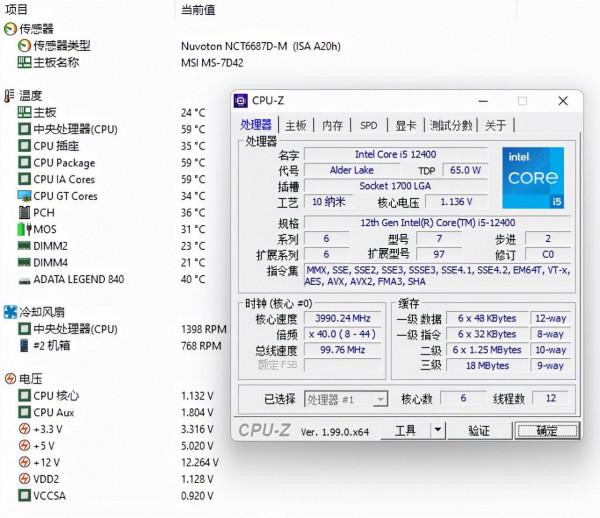Image resolution: width=600 pixels, height=518 pixels.
Task: Click the CPU IA Cores icon
Action: [x=24, y=179]
